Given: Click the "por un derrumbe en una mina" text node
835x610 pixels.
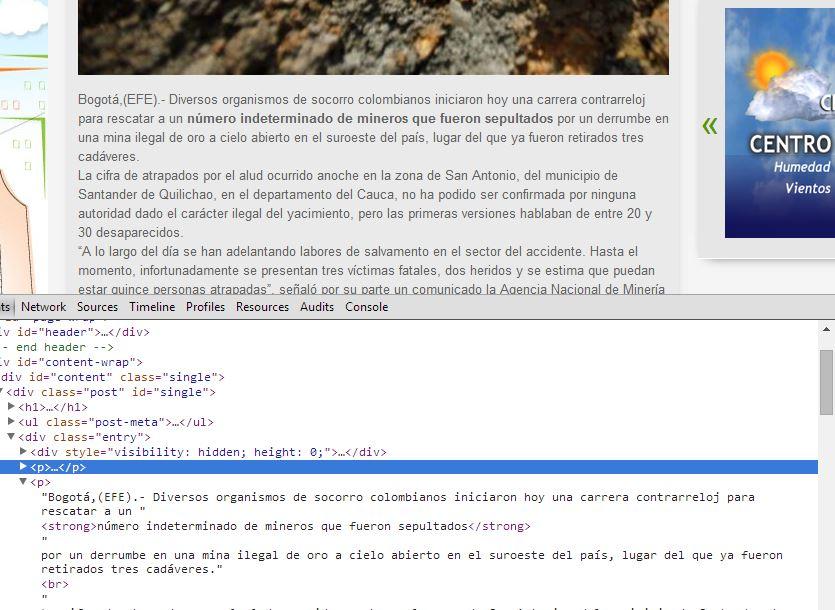Looking at the screenshot, I should [412, 562].
